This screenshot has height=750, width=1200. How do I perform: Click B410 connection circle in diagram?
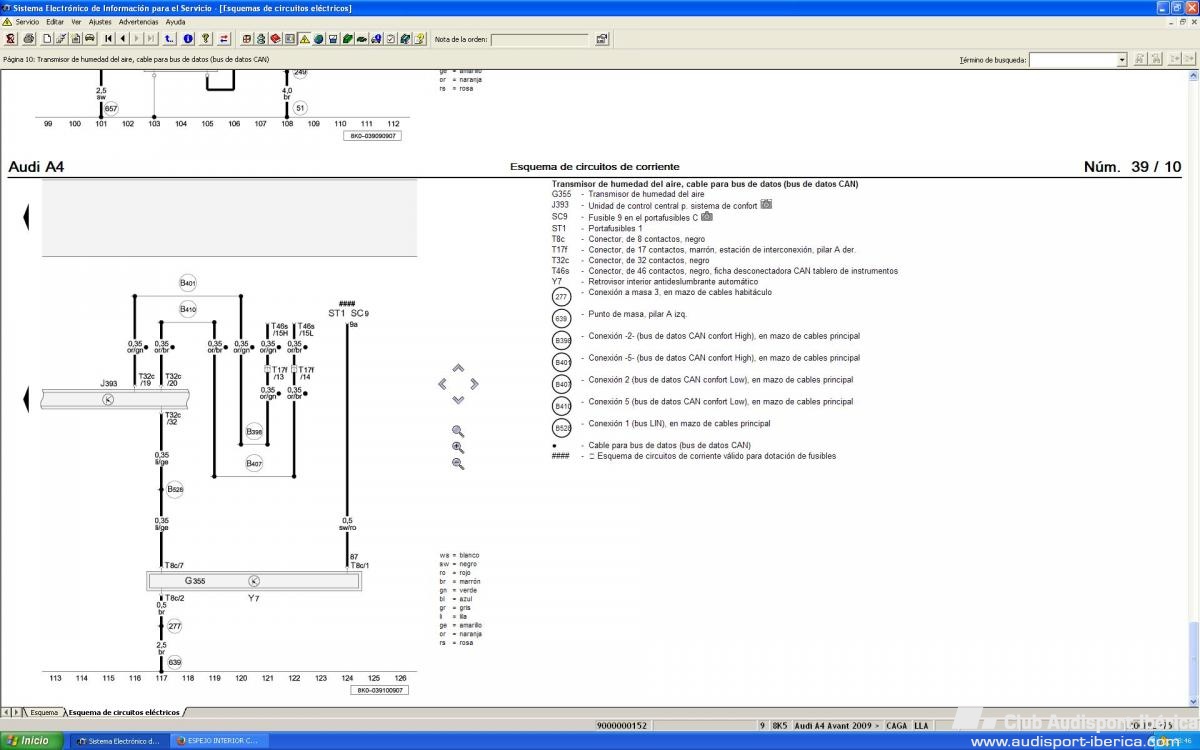point(188,310)
